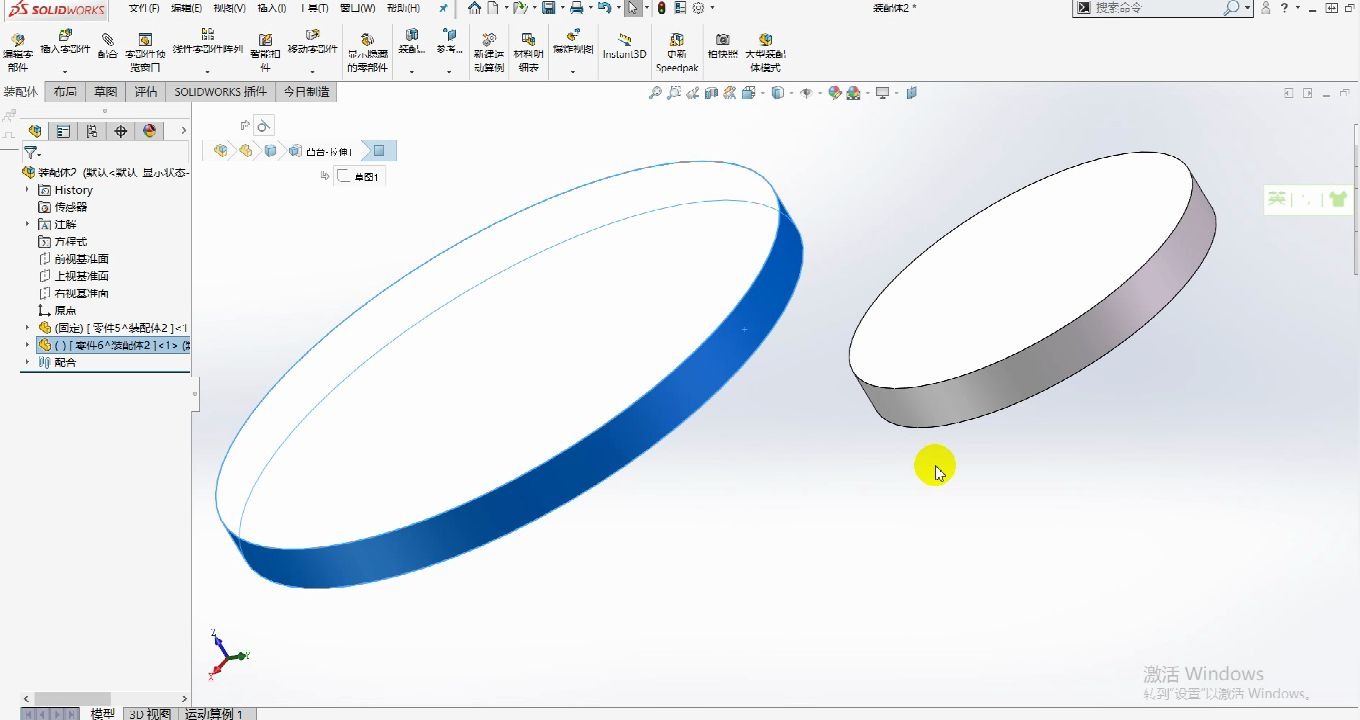Click the 线性零部件阵列 tool
1360x720 pixels.
(x=206, y=45)
